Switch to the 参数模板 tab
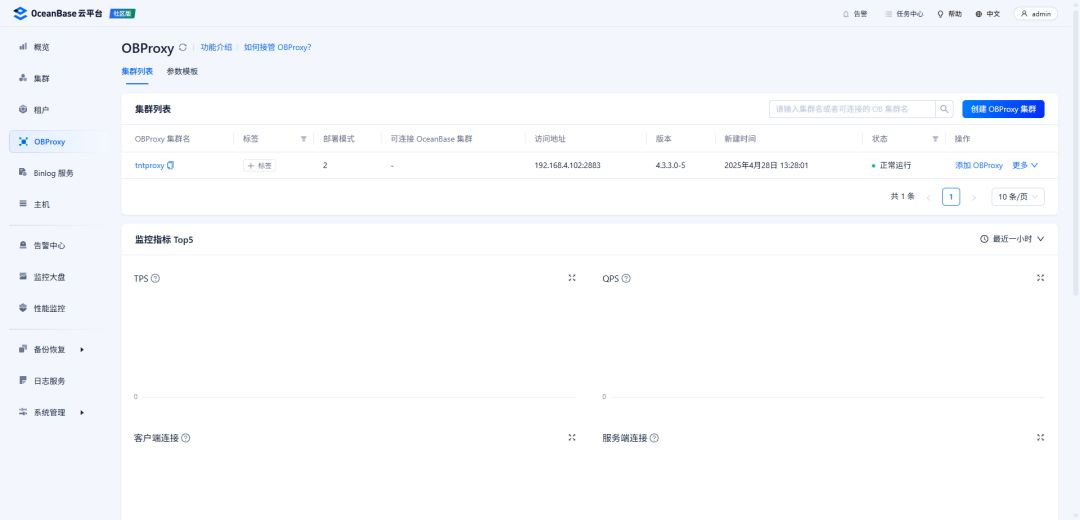This screenshot has width=1080, height=520. pos(182,72)
